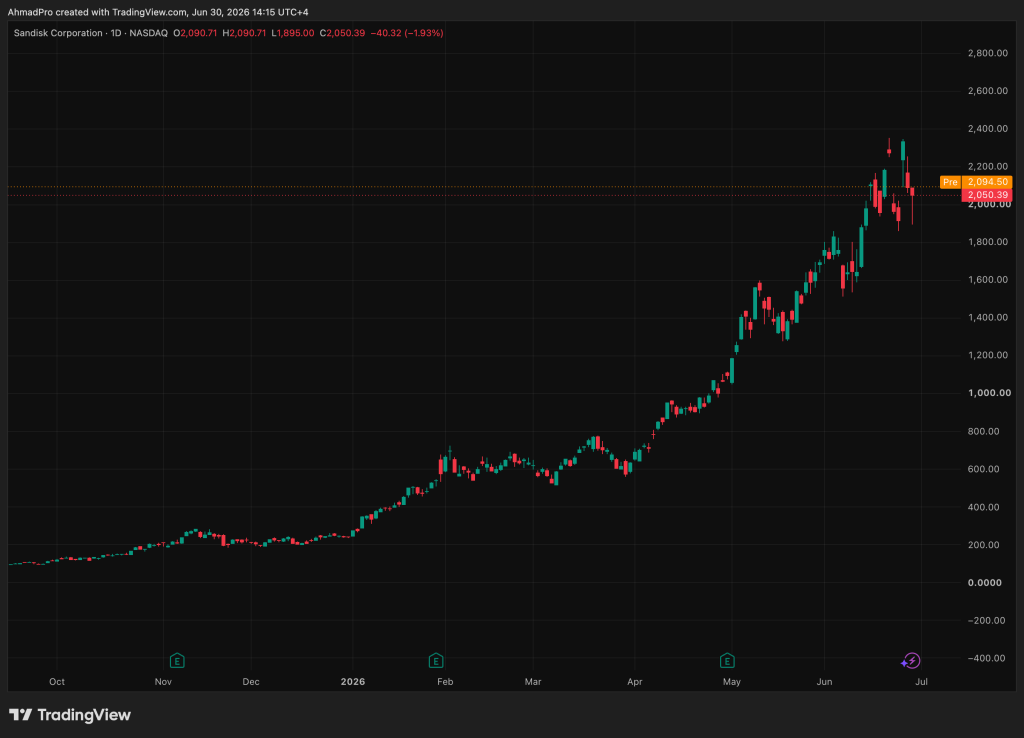1024x738 pixels.
Task: Select the red 2,050.39 last price label
Action: pyautogui.click(x=987, y=195)
